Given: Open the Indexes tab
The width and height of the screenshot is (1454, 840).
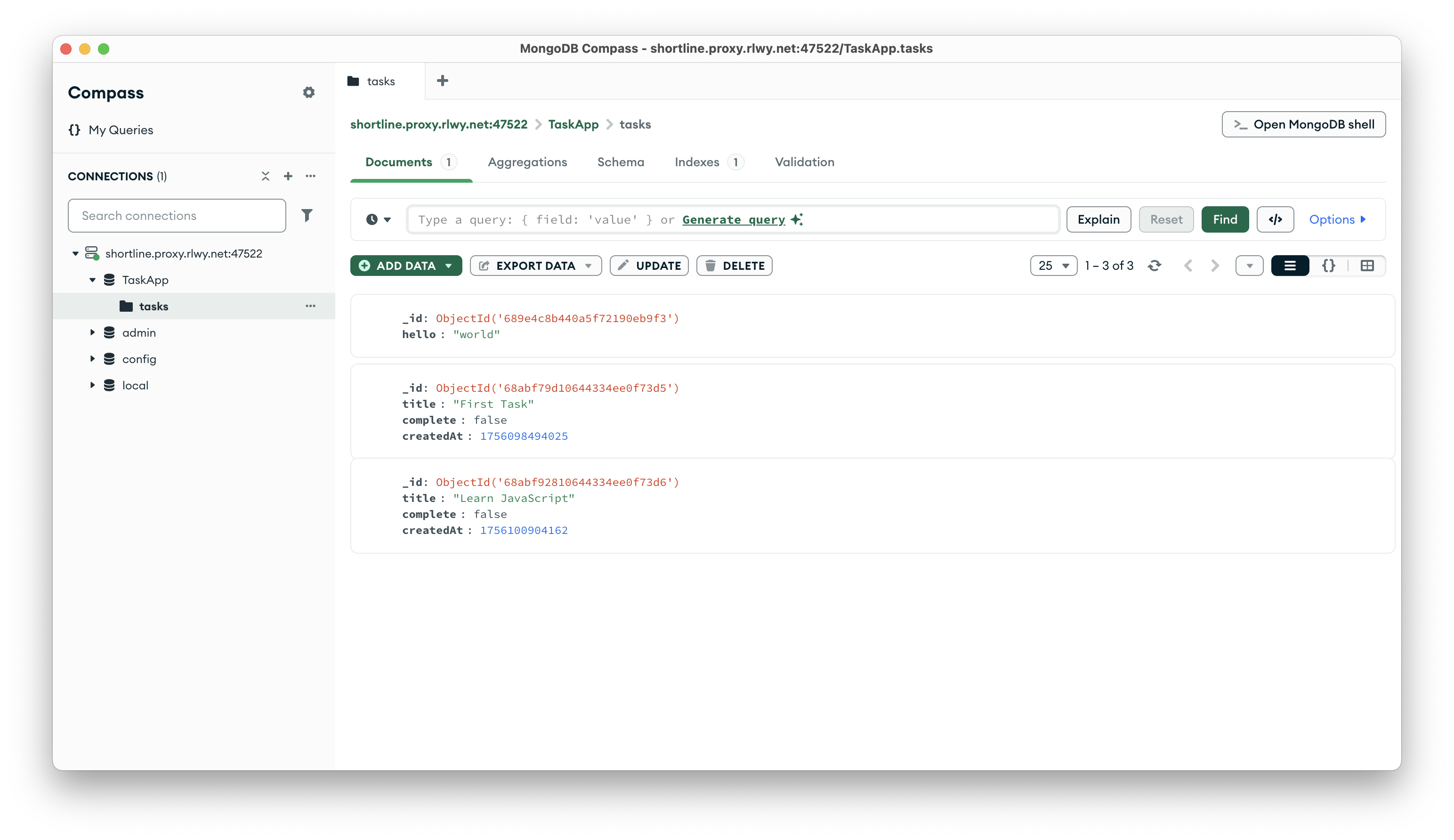Looking at the screenshot, I should coord(697,162).
